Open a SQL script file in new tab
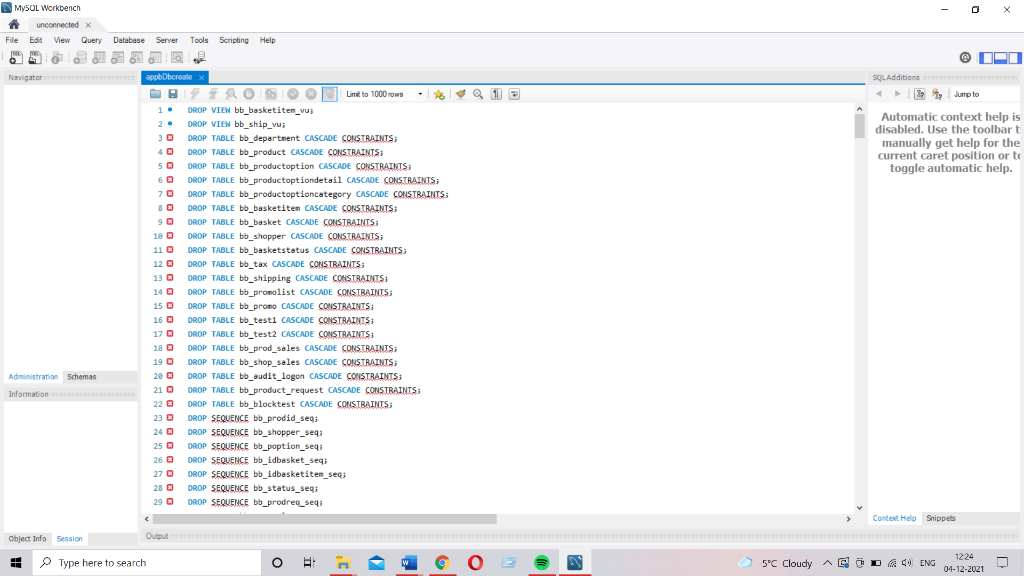Screen dimensions: 1024x576 35,58
